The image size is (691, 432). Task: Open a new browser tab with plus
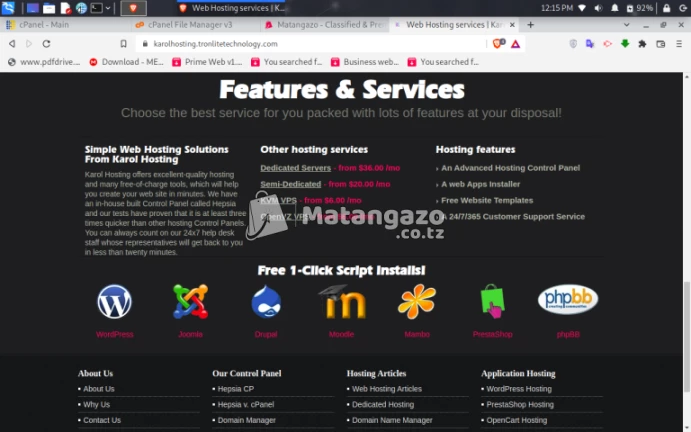531,25
